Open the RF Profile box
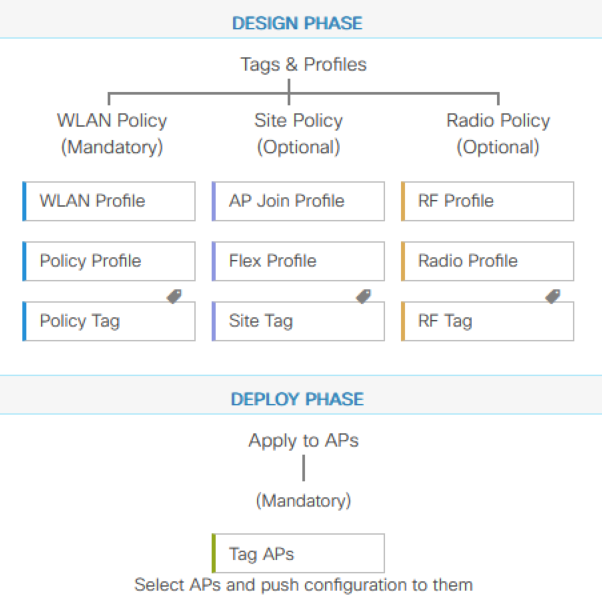 tap(488, 201)
